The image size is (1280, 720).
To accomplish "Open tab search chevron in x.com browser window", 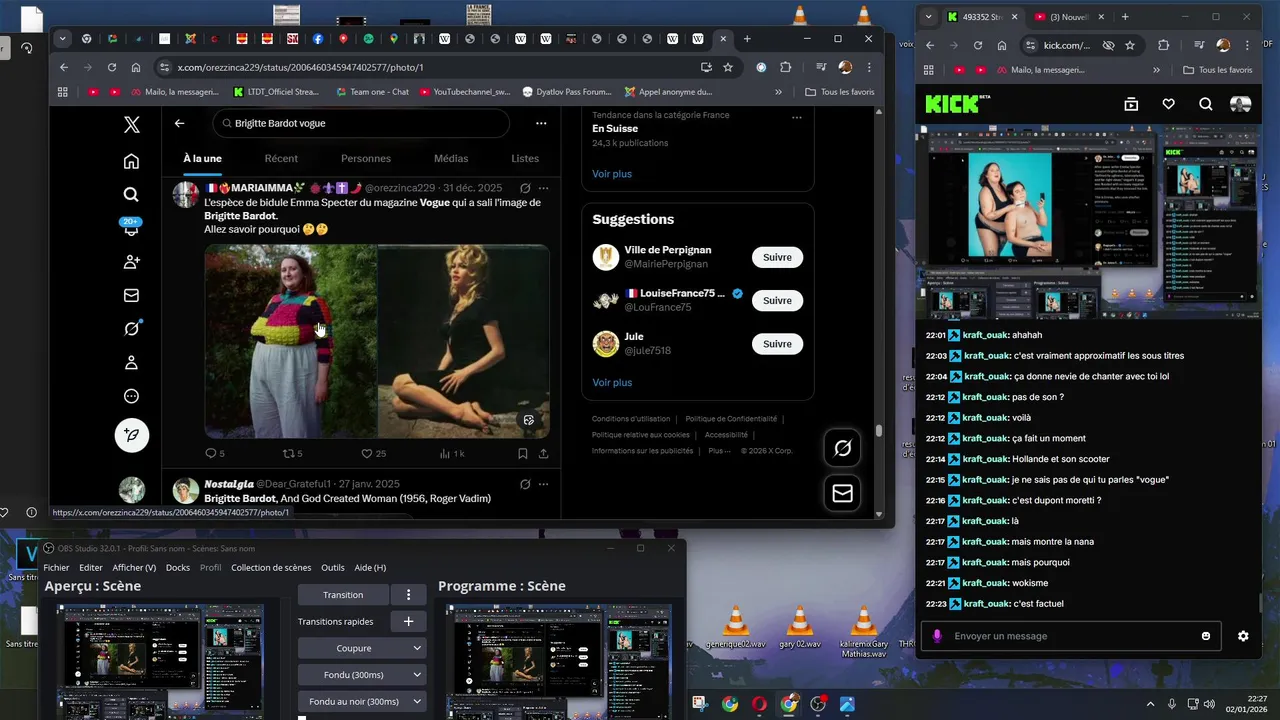I will (x=62, y=39).
